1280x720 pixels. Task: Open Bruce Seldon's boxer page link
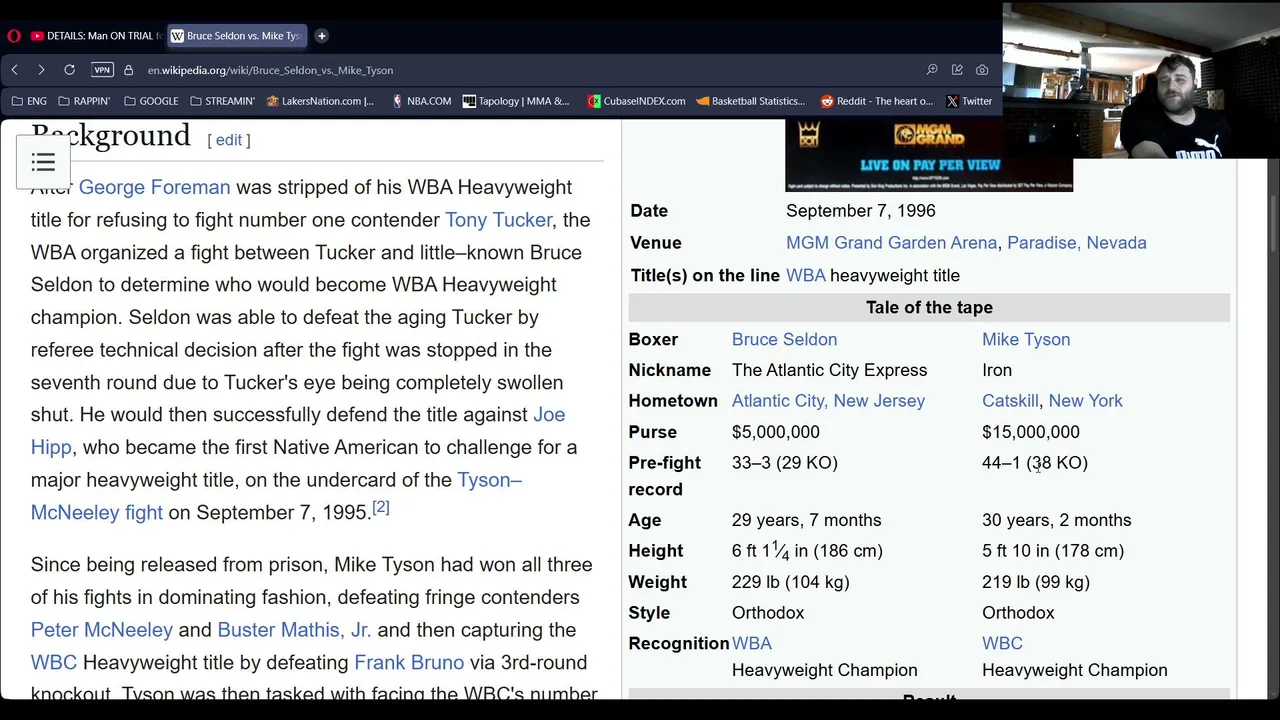[784, 339]
